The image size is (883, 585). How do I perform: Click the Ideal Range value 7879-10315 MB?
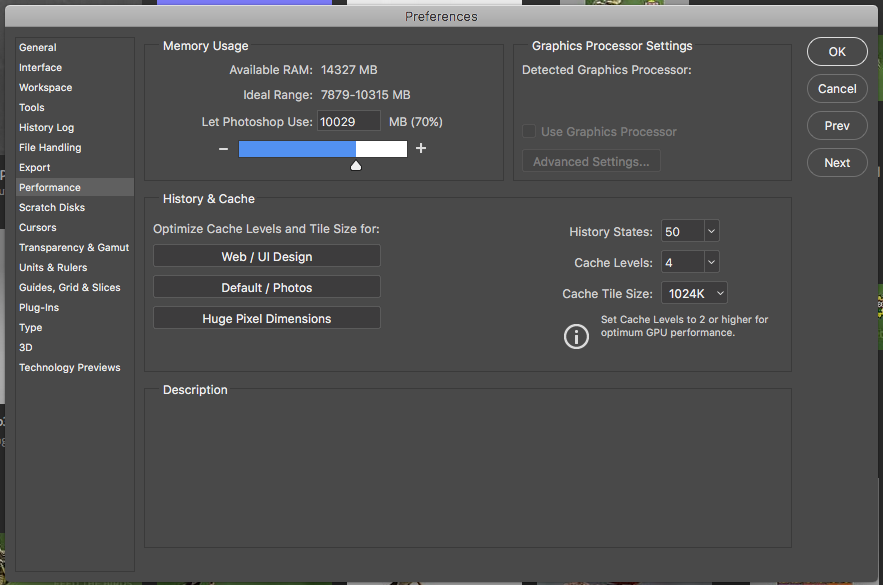365,95
